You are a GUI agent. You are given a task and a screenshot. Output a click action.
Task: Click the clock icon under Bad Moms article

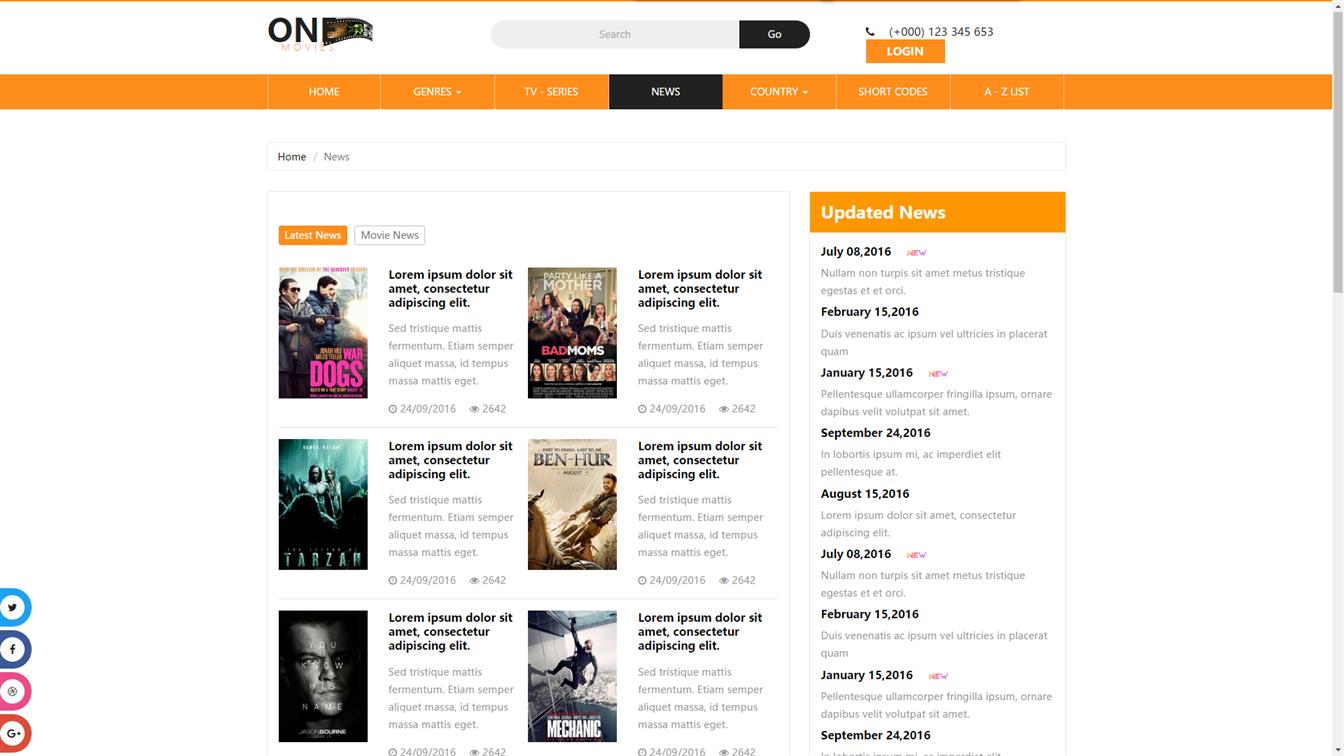pyautogui.click(x=642, y=409)
